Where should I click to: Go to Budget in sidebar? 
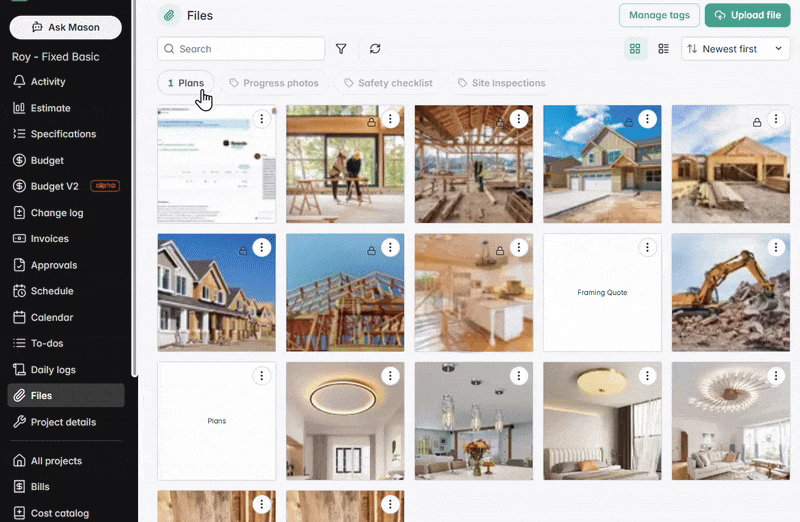coord(47,160)
